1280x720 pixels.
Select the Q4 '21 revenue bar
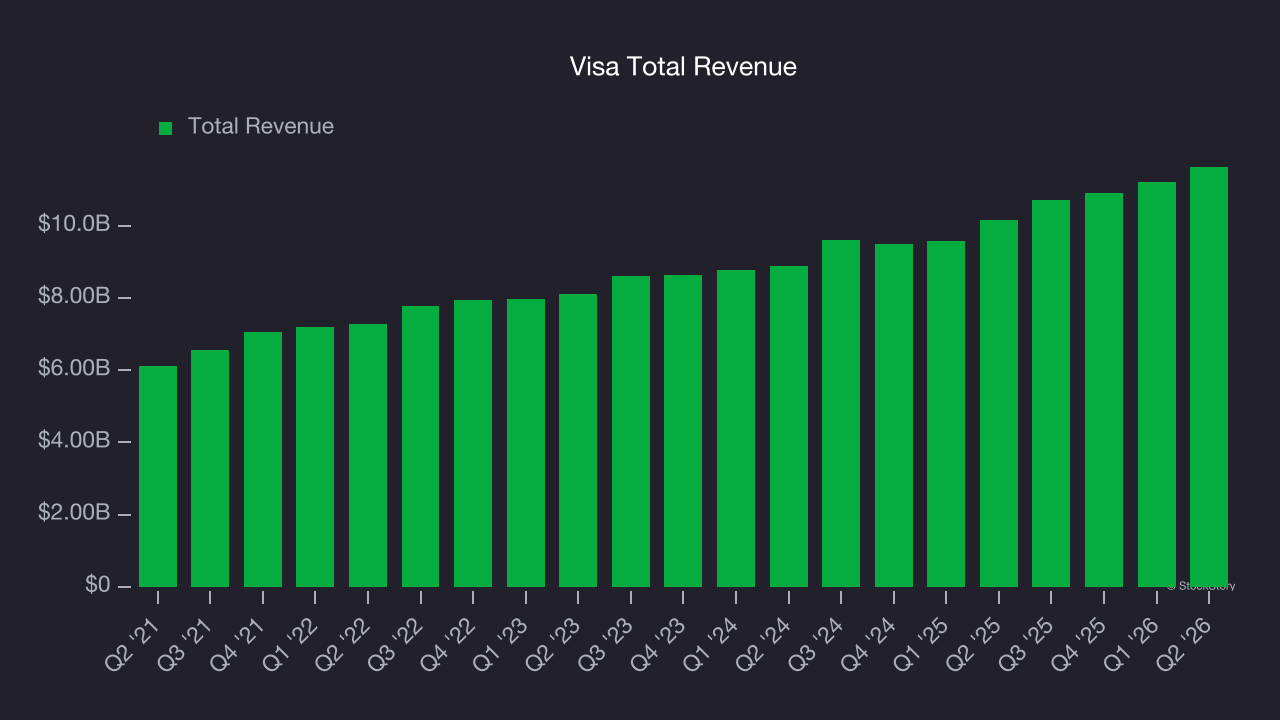click(263, 459)
